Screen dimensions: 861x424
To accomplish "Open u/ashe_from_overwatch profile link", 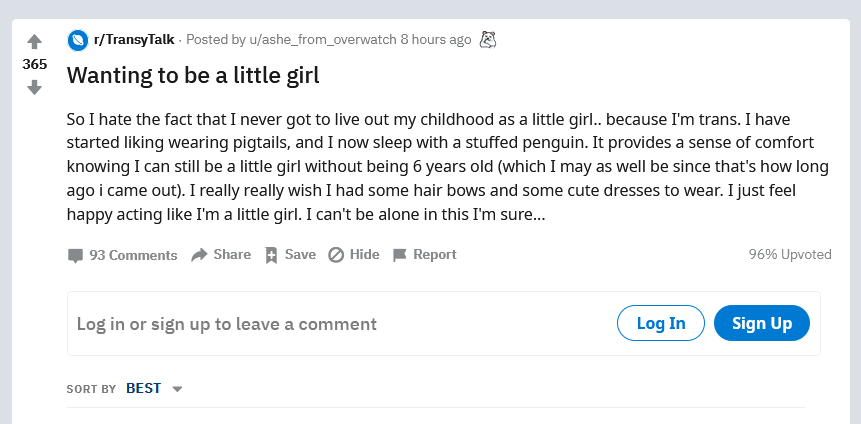I will tap(323, 40).
